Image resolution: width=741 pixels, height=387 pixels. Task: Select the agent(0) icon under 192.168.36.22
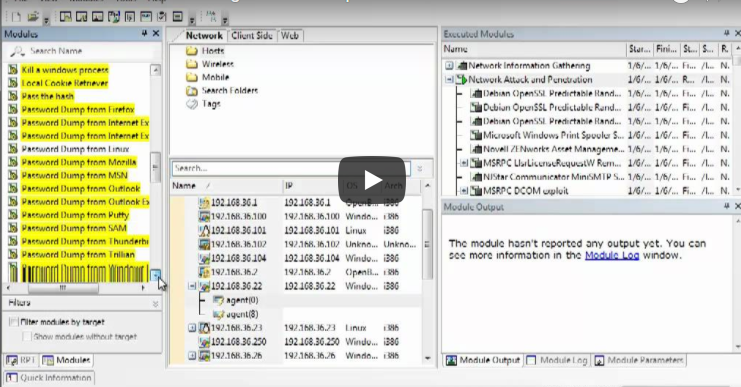(218, 300)
